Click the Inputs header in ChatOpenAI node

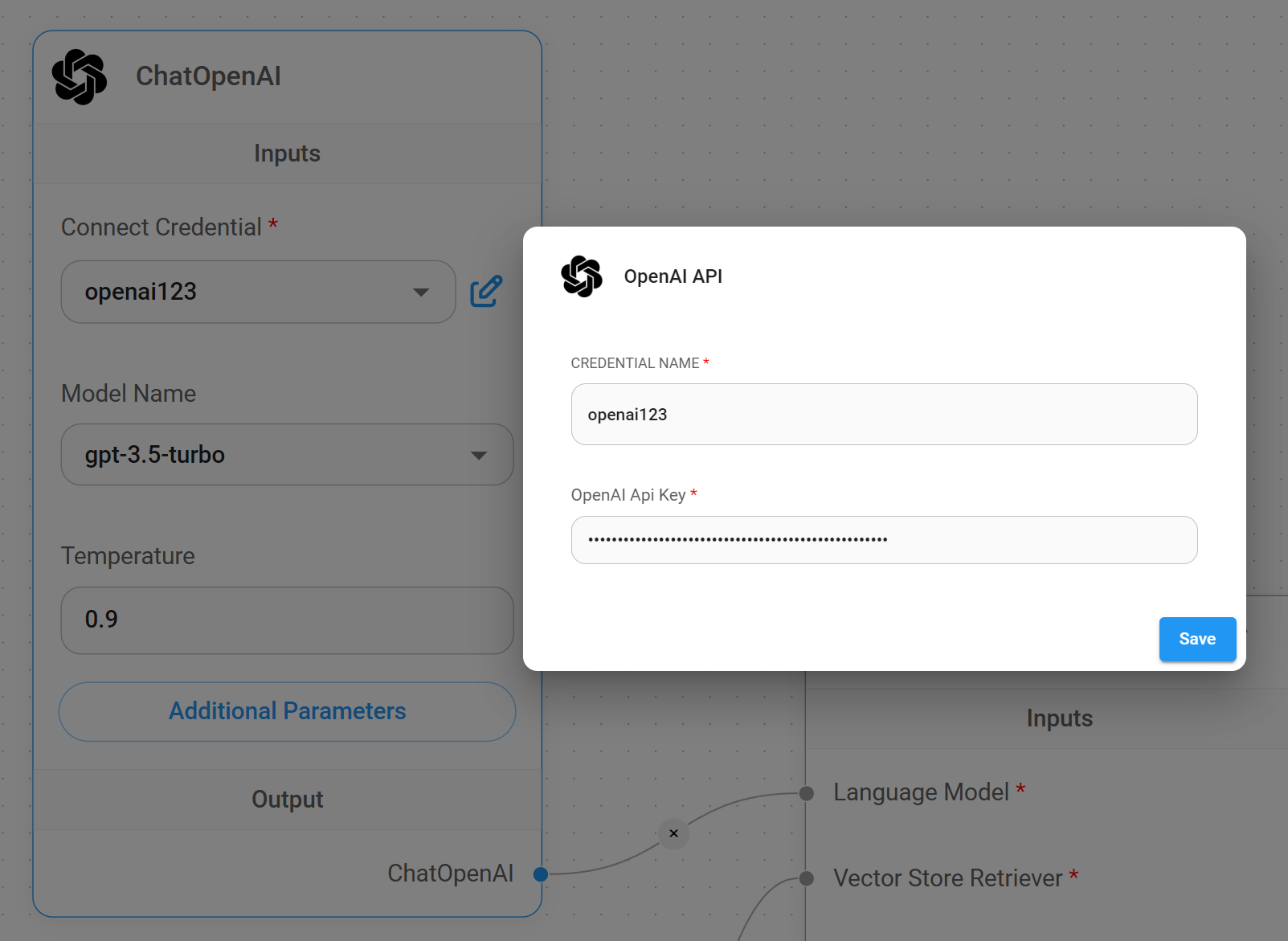pyautogui.click(x=287, y=153)
